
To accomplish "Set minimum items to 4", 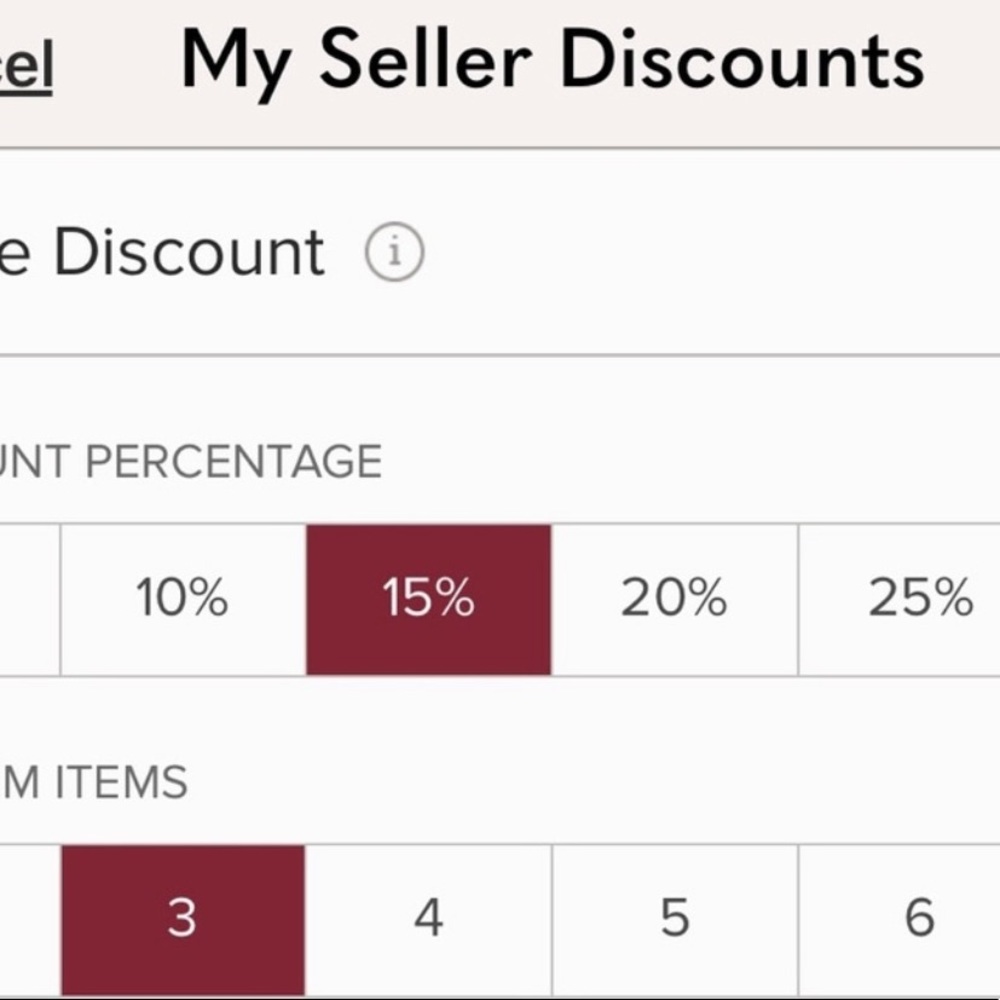I will pos(428,917).
